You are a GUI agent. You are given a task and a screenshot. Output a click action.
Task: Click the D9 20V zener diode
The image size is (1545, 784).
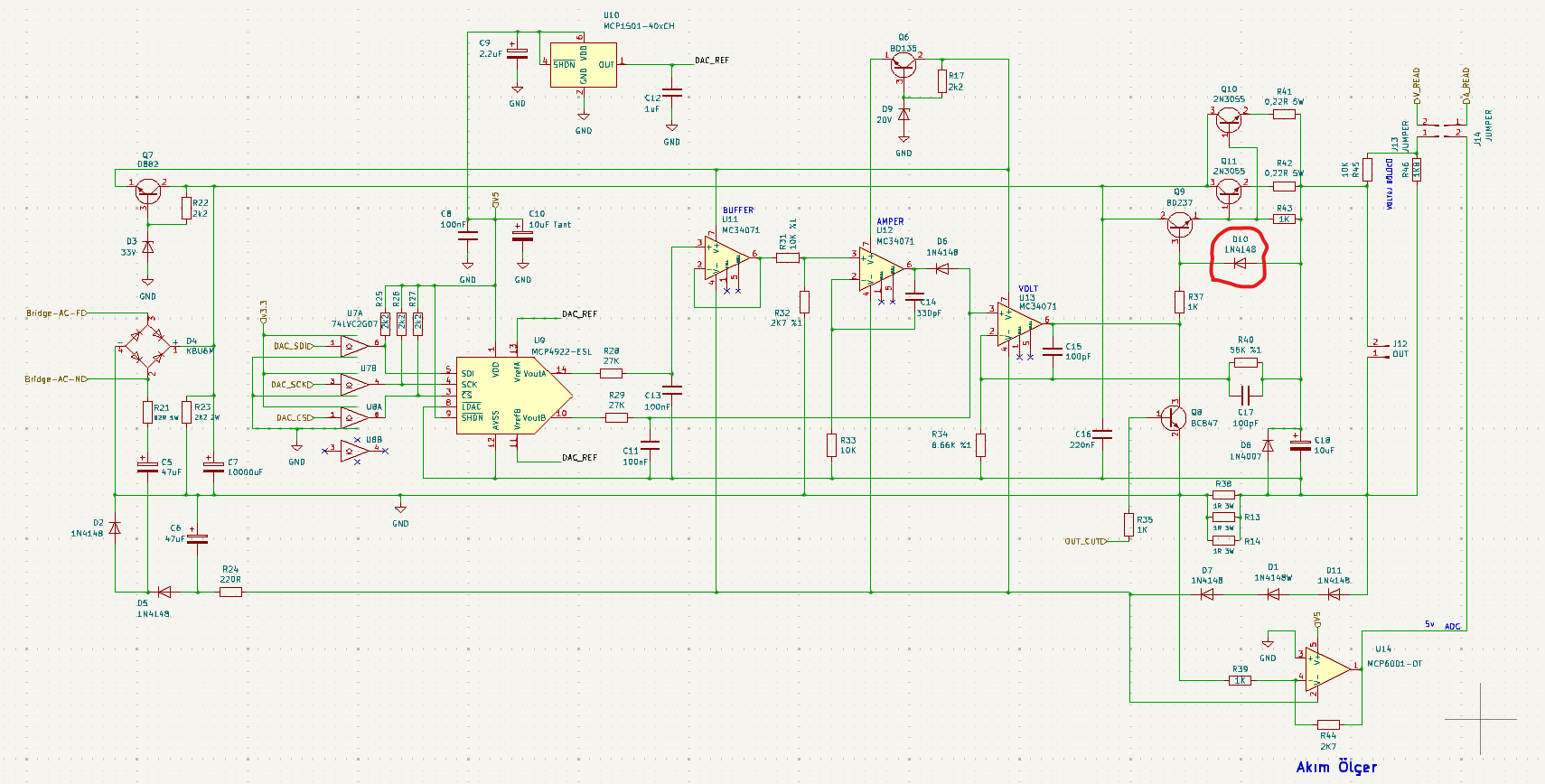click(904, 115)
